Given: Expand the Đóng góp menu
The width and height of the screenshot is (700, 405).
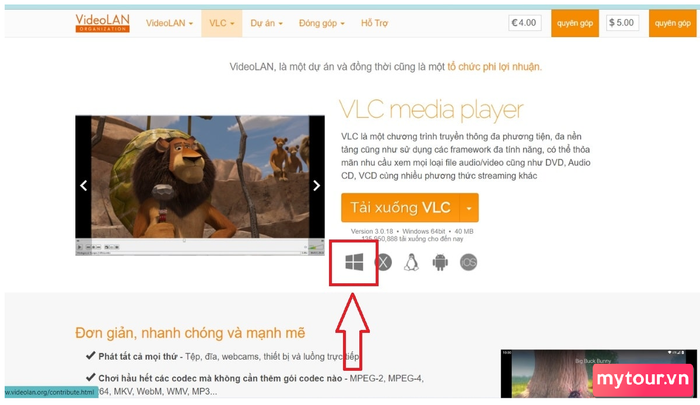Looking at the screenshot, I should 321,23.
